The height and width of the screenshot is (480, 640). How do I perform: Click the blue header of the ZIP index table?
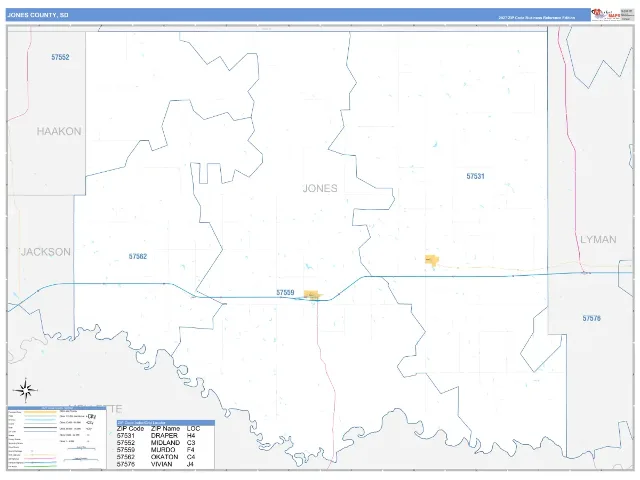(x=166, y=423)
